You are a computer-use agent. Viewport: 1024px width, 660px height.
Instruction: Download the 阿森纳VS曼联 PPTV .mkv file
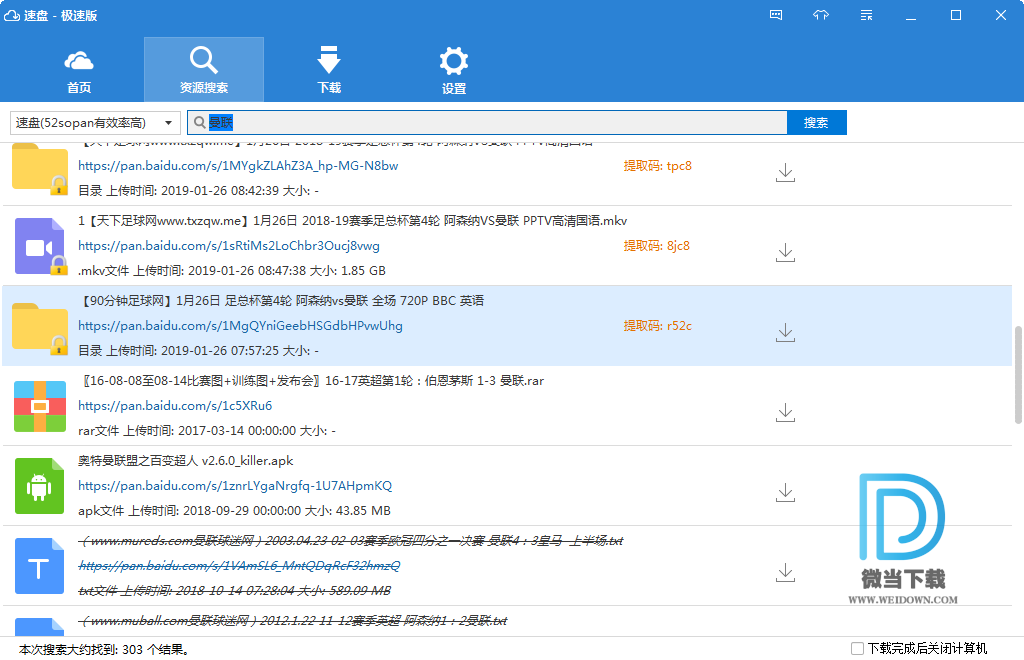pos(785,253)
